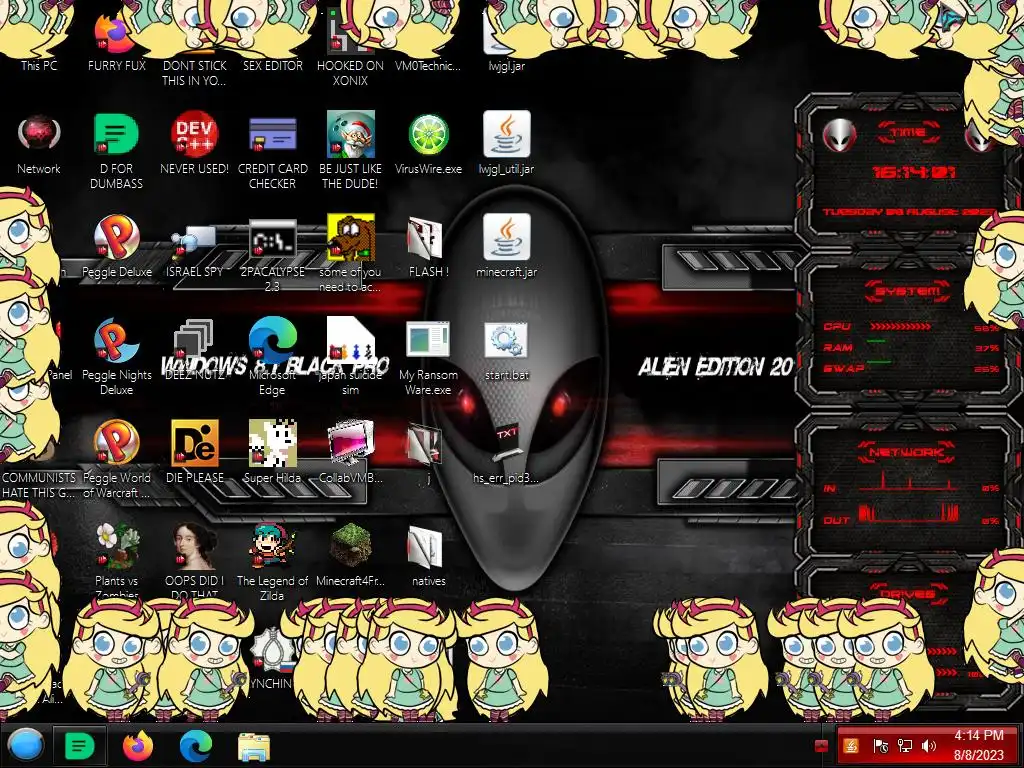Select the folder icon labeled j
This screenshot has width=1024, height=768.
point(428,453)
